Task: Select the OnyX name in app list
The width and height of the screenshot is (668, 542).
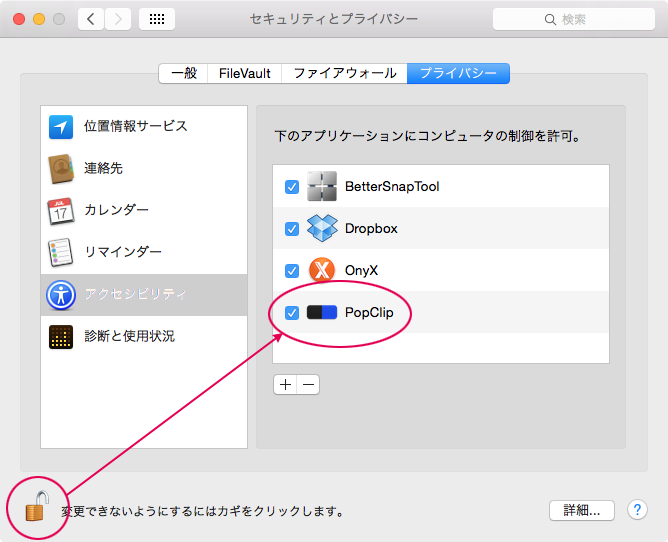Action: (361, 271)
